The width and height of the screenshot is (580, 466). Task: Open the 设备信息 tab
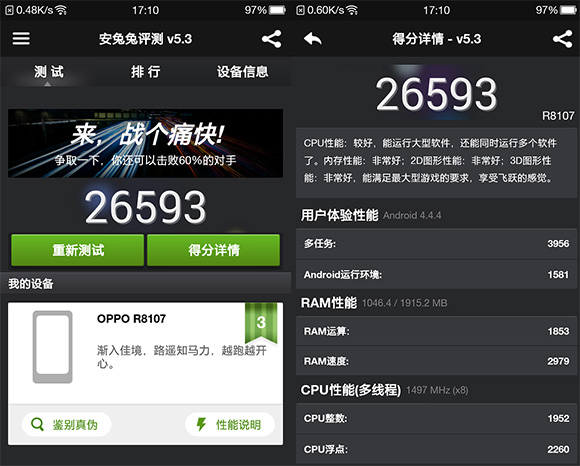[242, 72]
